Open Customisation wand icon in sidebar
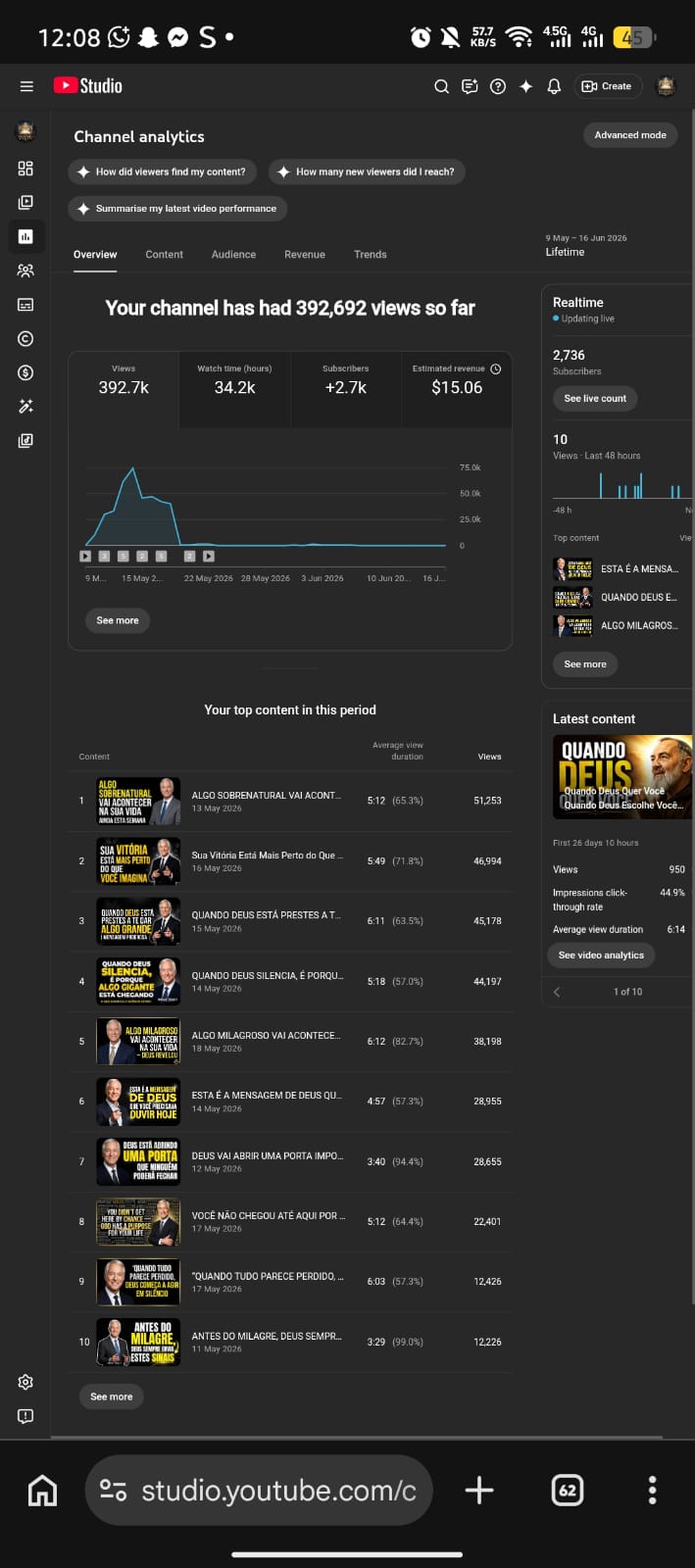The height and width of the screenshot is (1568, 695). click(x=25, y=407)
